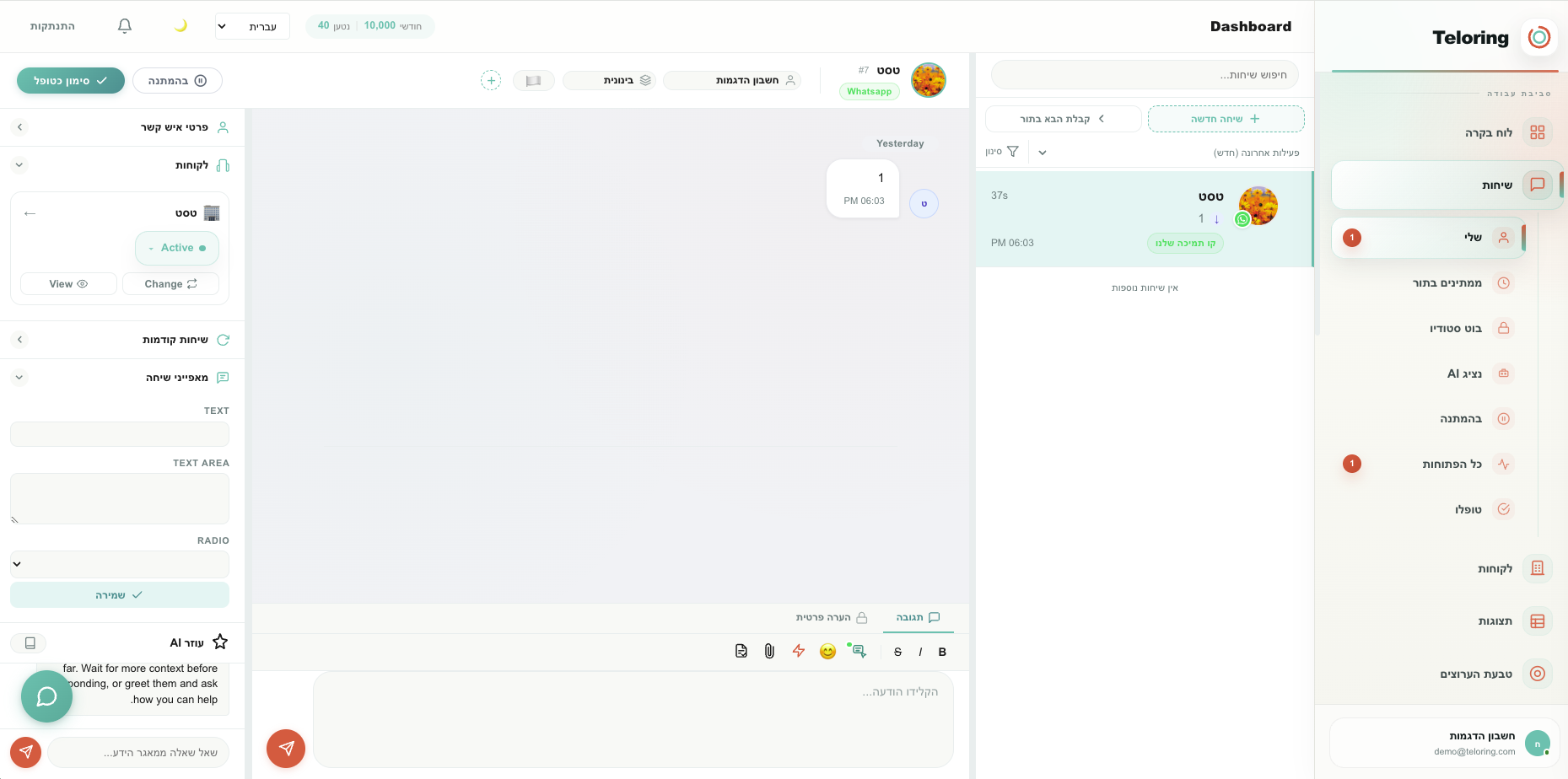
Task: Click the Whatsapp channel badge
Action: tap(870, 92)
